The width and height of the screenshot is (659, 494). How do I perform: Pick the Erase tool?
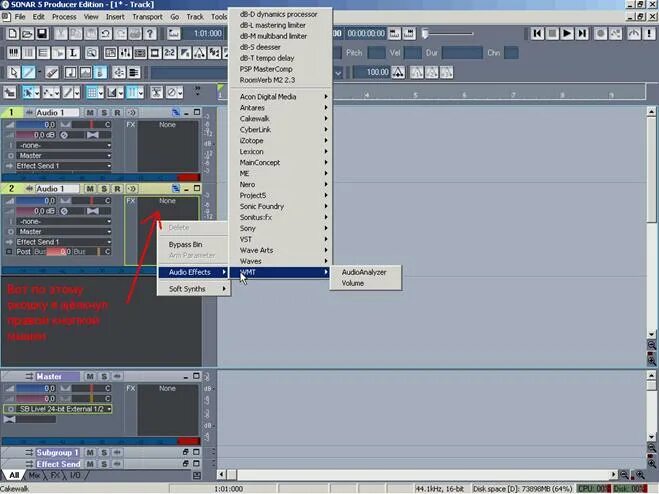pyautogui.click(x=52, y=72)
